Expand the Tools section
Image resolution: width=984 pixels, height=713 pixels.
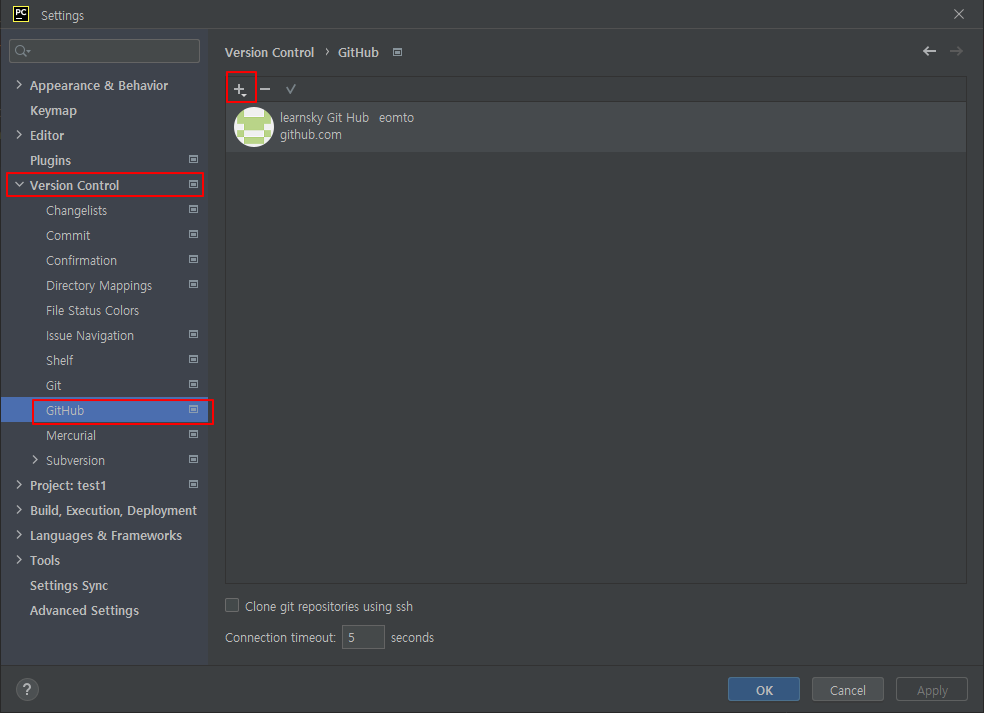pyautogui.click(x=19, y=560)
